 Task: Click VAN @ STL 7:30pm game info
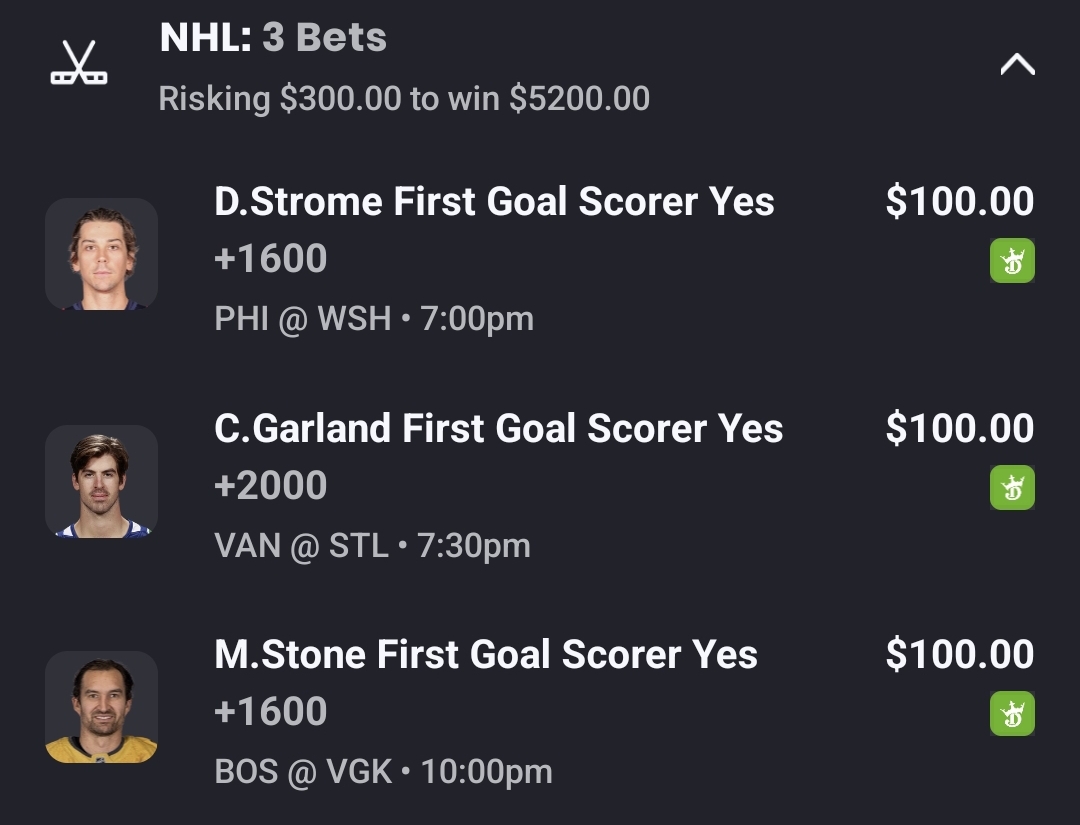click(372, 546)
